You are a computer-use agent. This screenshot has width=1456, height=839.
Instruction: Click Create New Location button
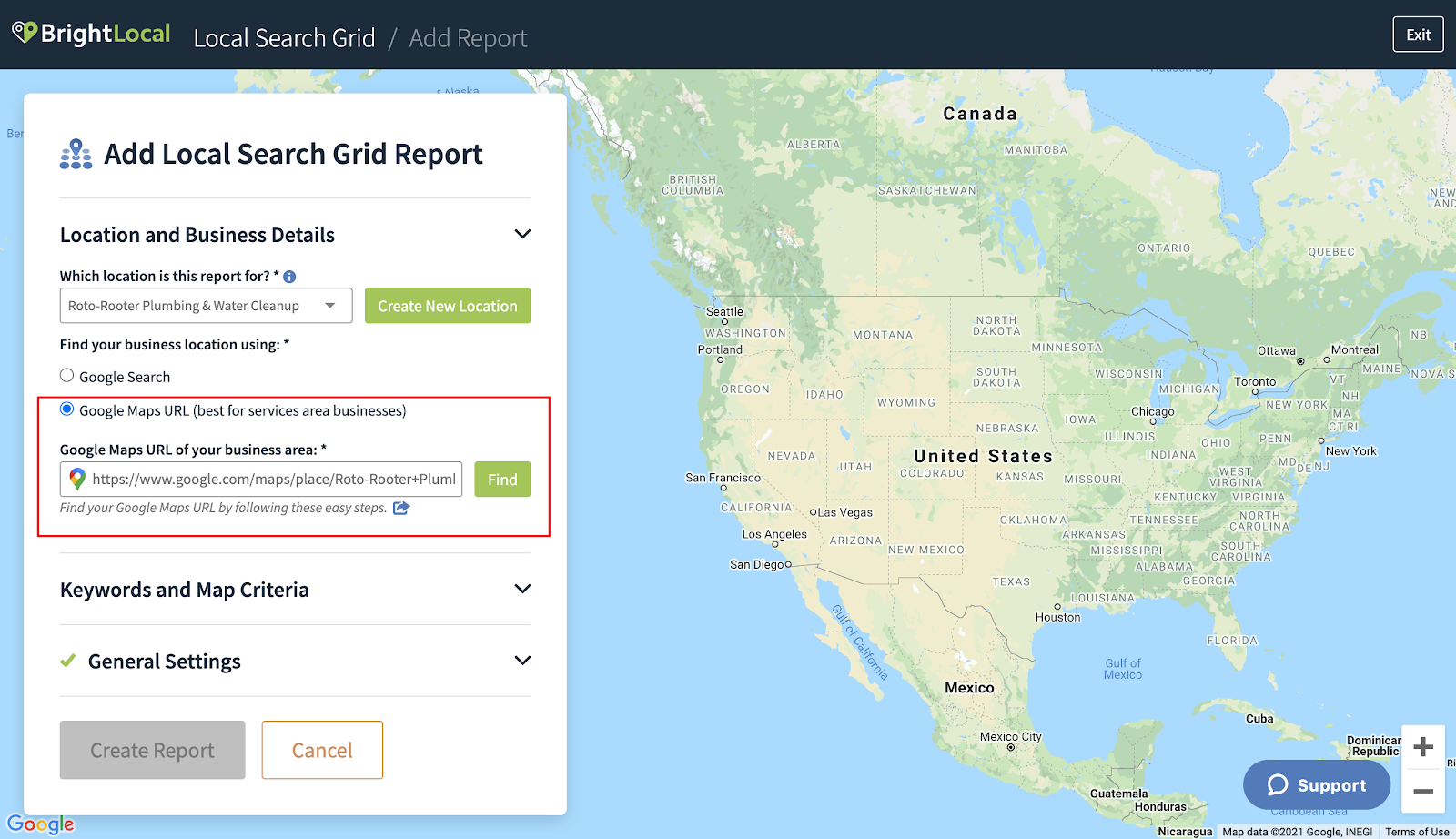pos(448,306)
